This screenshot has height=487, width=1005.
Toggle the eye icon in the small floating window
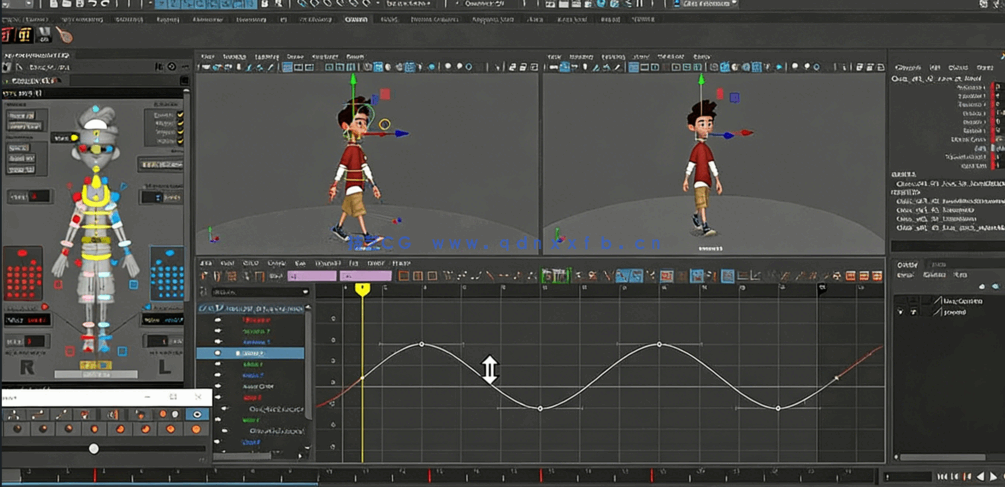pos(197,414)
